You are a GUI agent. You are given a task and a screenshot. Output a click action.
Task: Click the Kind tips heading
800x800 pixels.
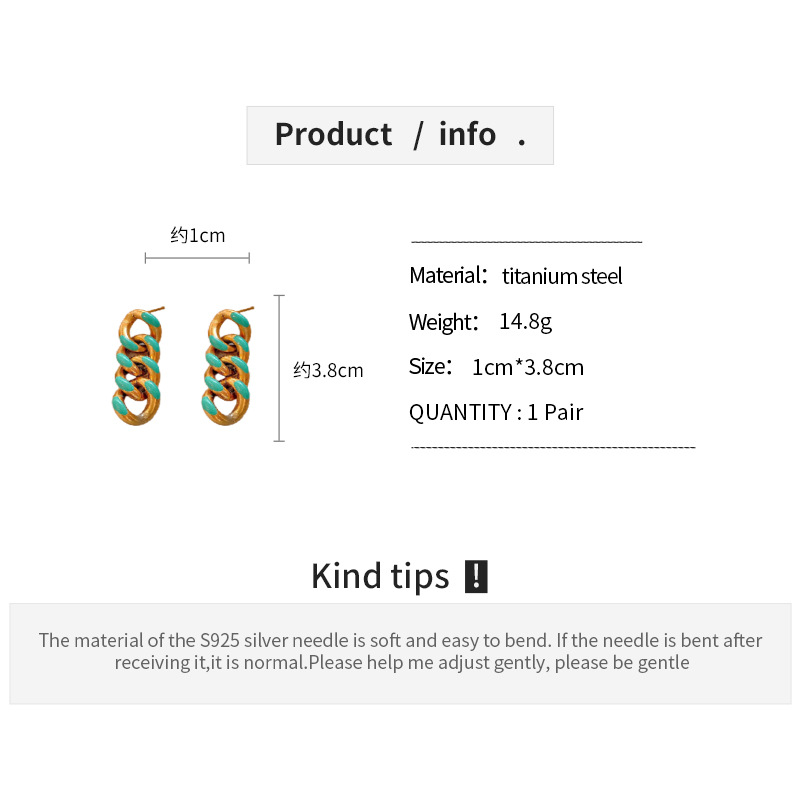[380, 577]
